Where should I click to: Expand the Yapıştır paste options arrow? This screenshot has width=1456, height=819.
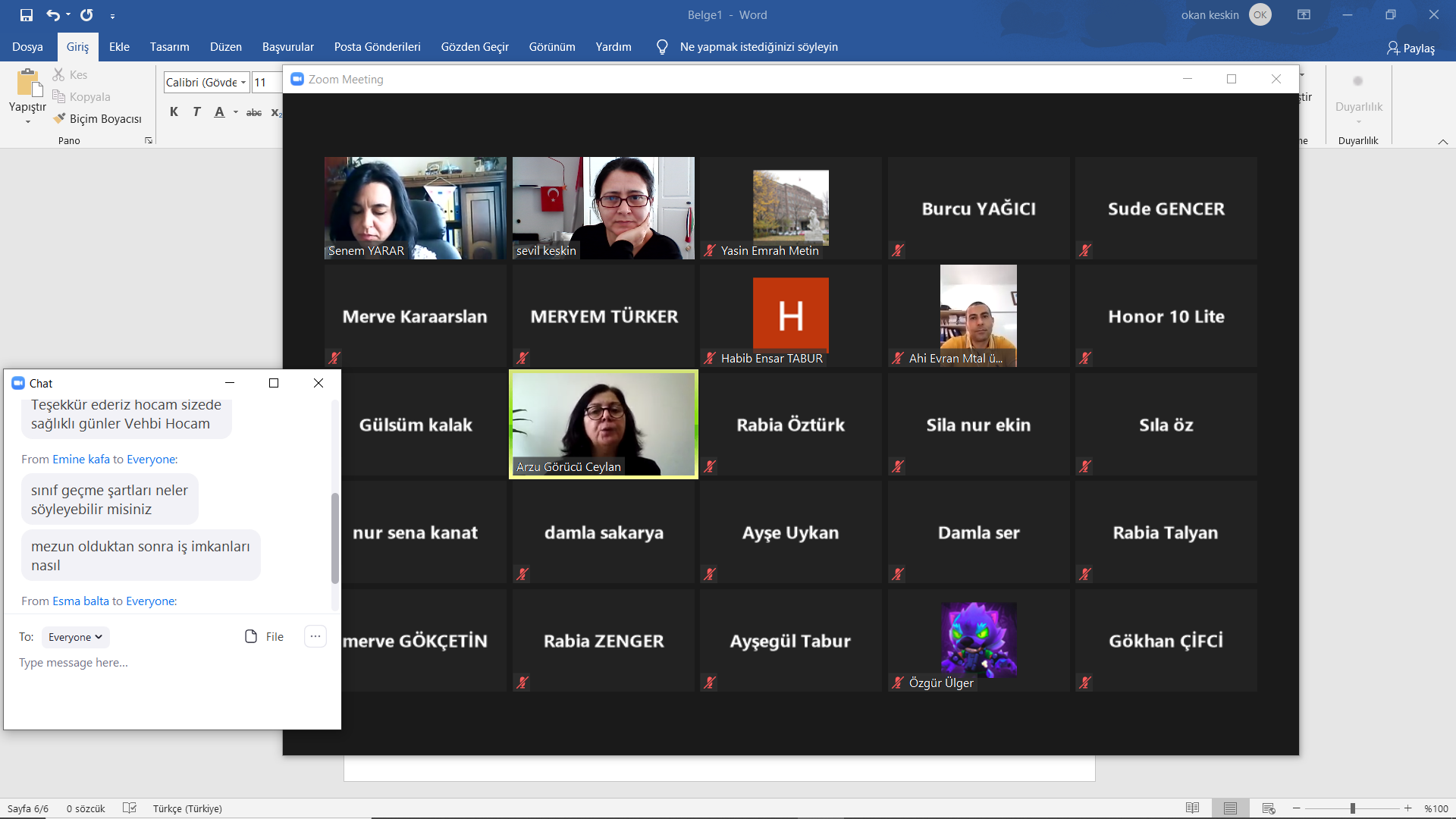27,122
